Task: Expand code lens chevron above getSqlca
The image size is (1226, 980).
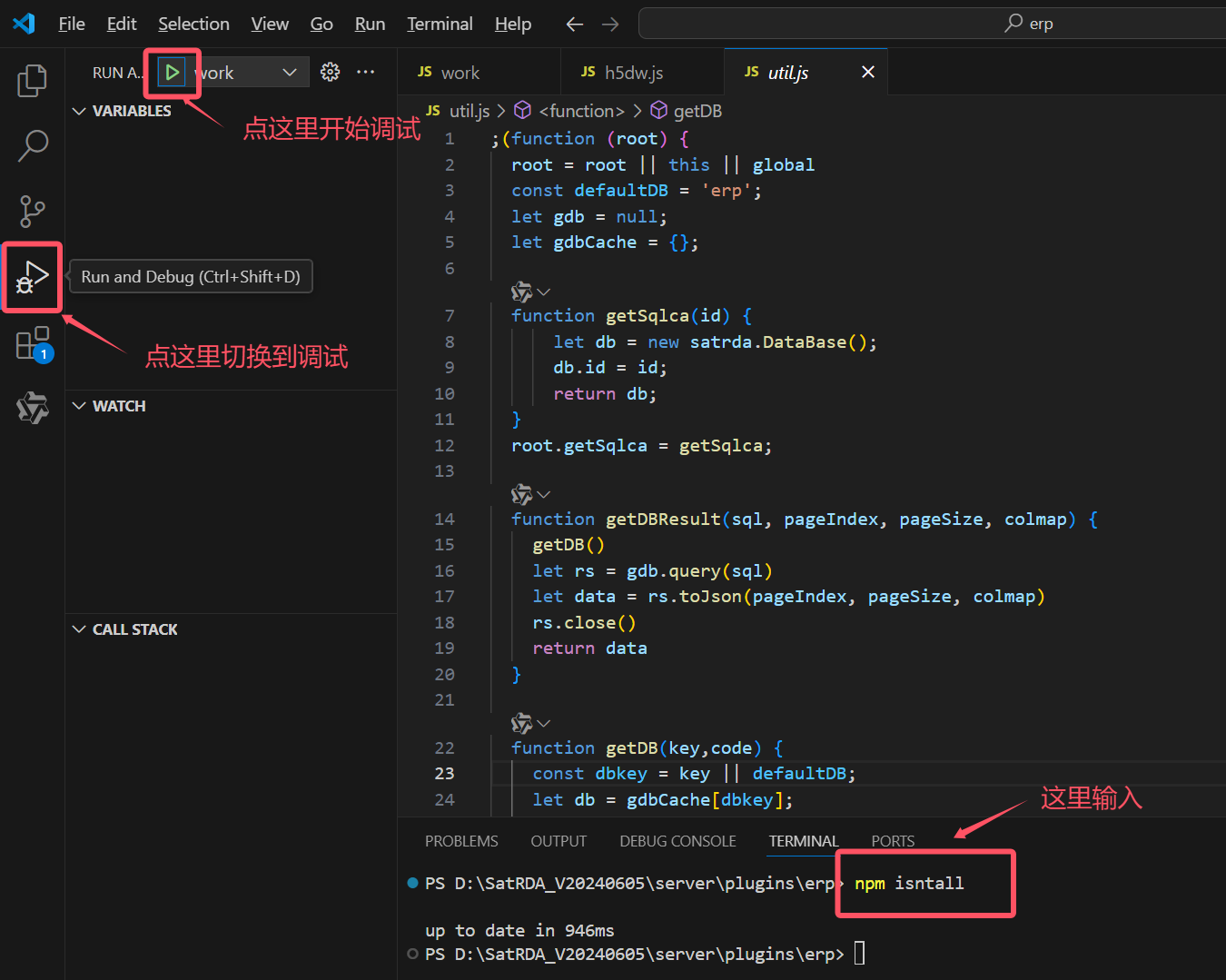Action: tap(544, 292)
